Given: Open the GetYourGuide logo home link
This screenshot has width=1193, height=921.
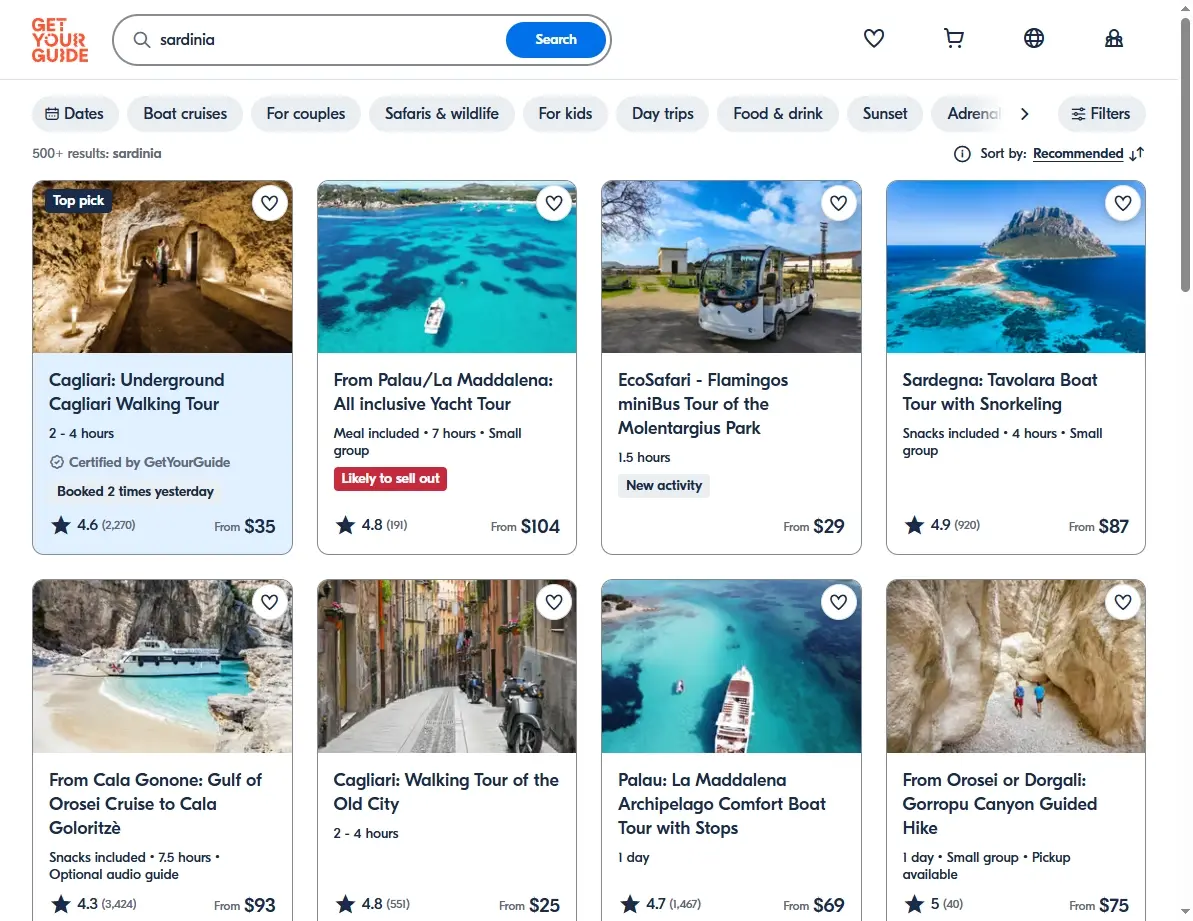Looking at the screenshot, I should click(x=60, y=40).
